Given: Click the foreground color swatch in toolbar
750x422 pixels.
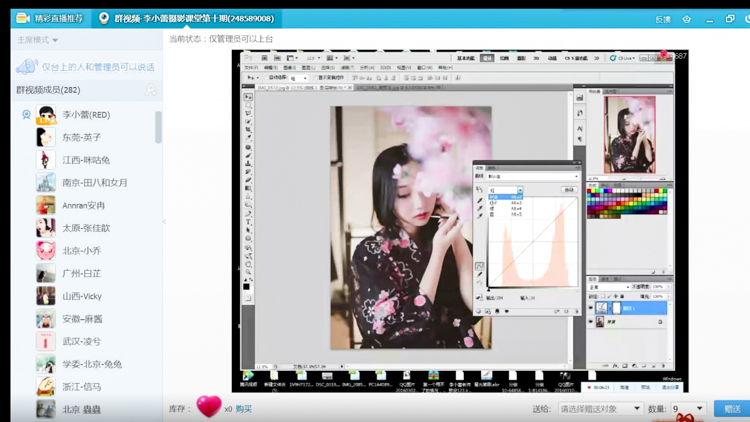Looking at the screenshot, I should click(246, 287).
